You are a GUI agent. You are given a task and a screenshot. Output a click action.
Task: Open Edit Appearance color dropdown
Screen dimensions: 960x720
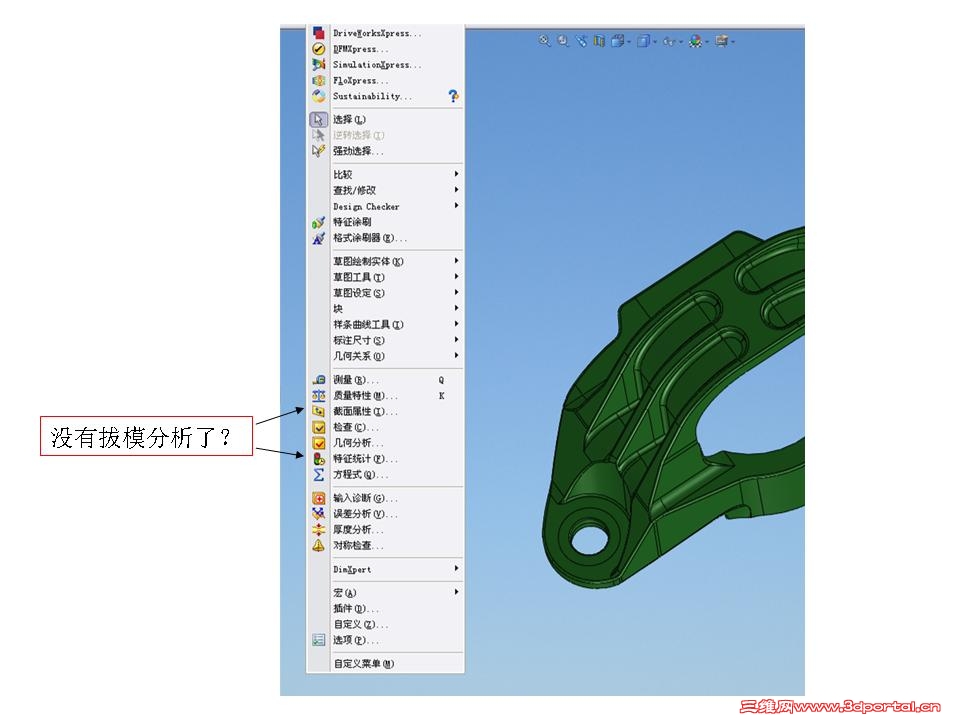[x=698, y=41]
